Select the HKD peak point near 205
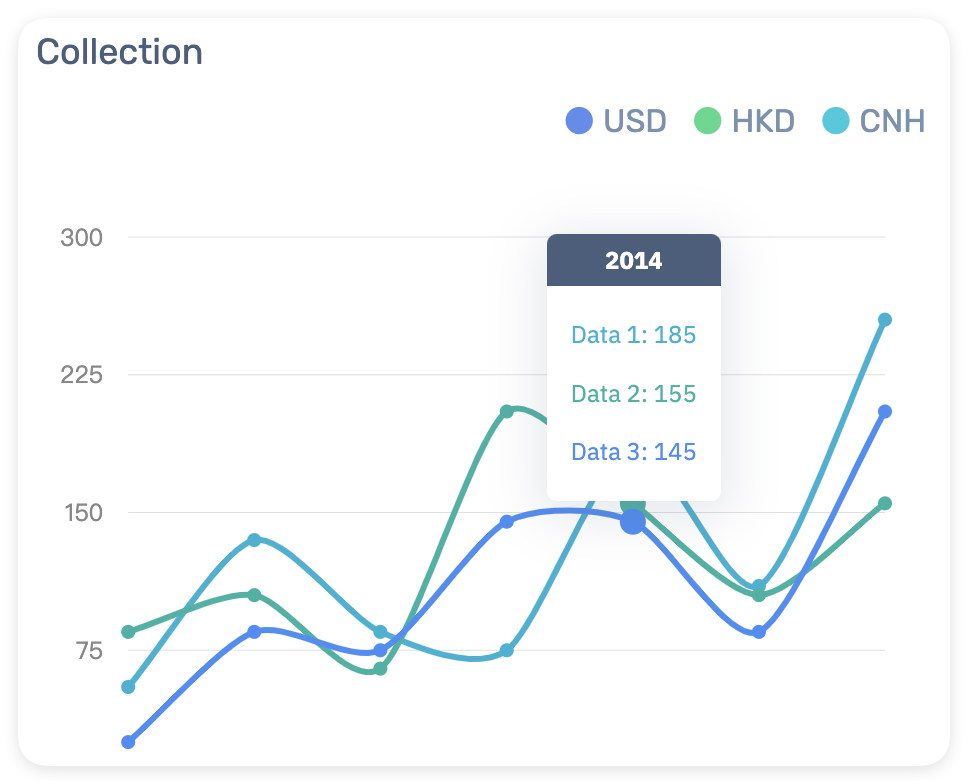The image size is (968, 784). tap(506, 412)
